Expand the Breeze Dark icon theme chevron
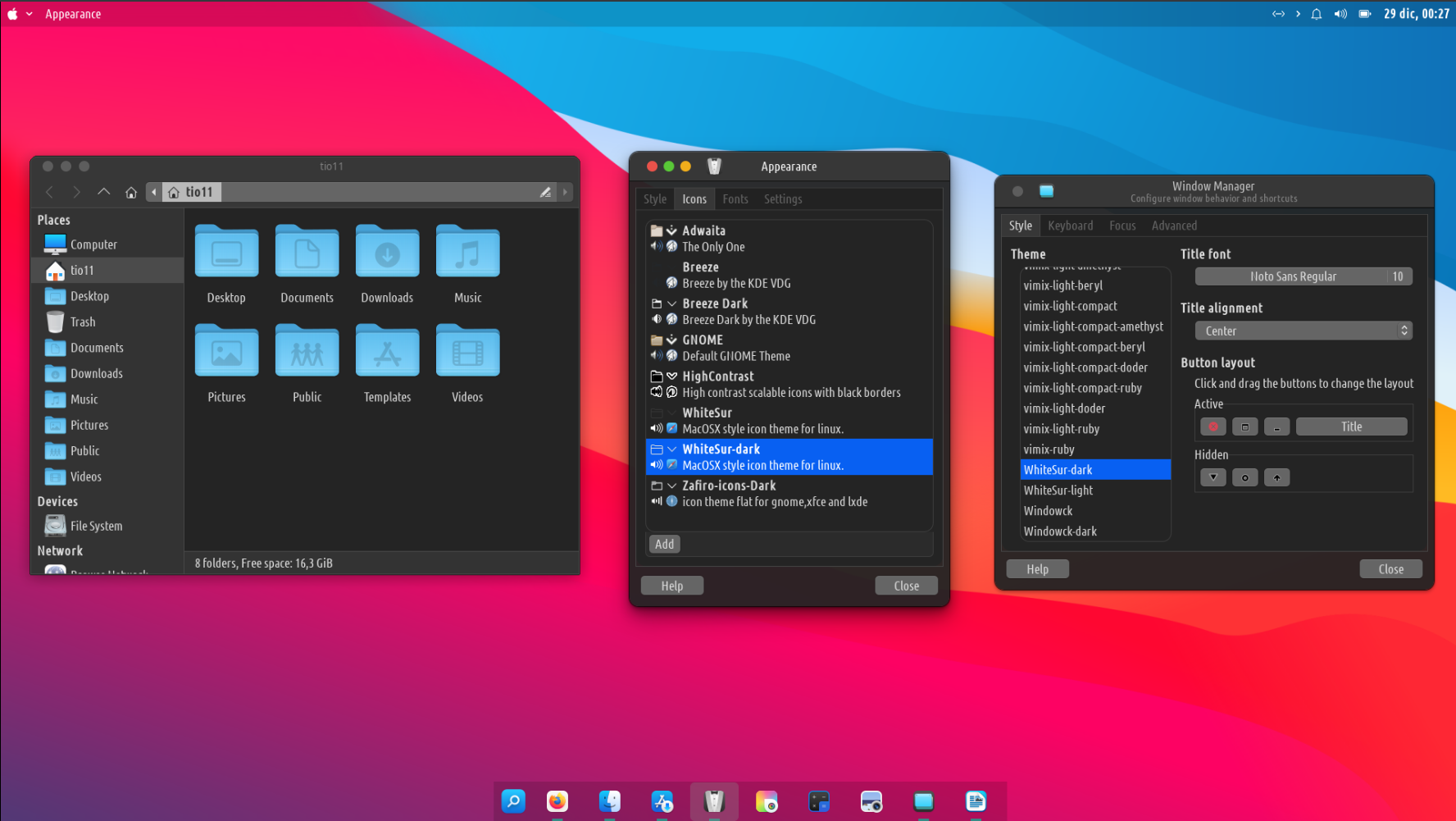1456x821 pixels. [x=672, y=303]
